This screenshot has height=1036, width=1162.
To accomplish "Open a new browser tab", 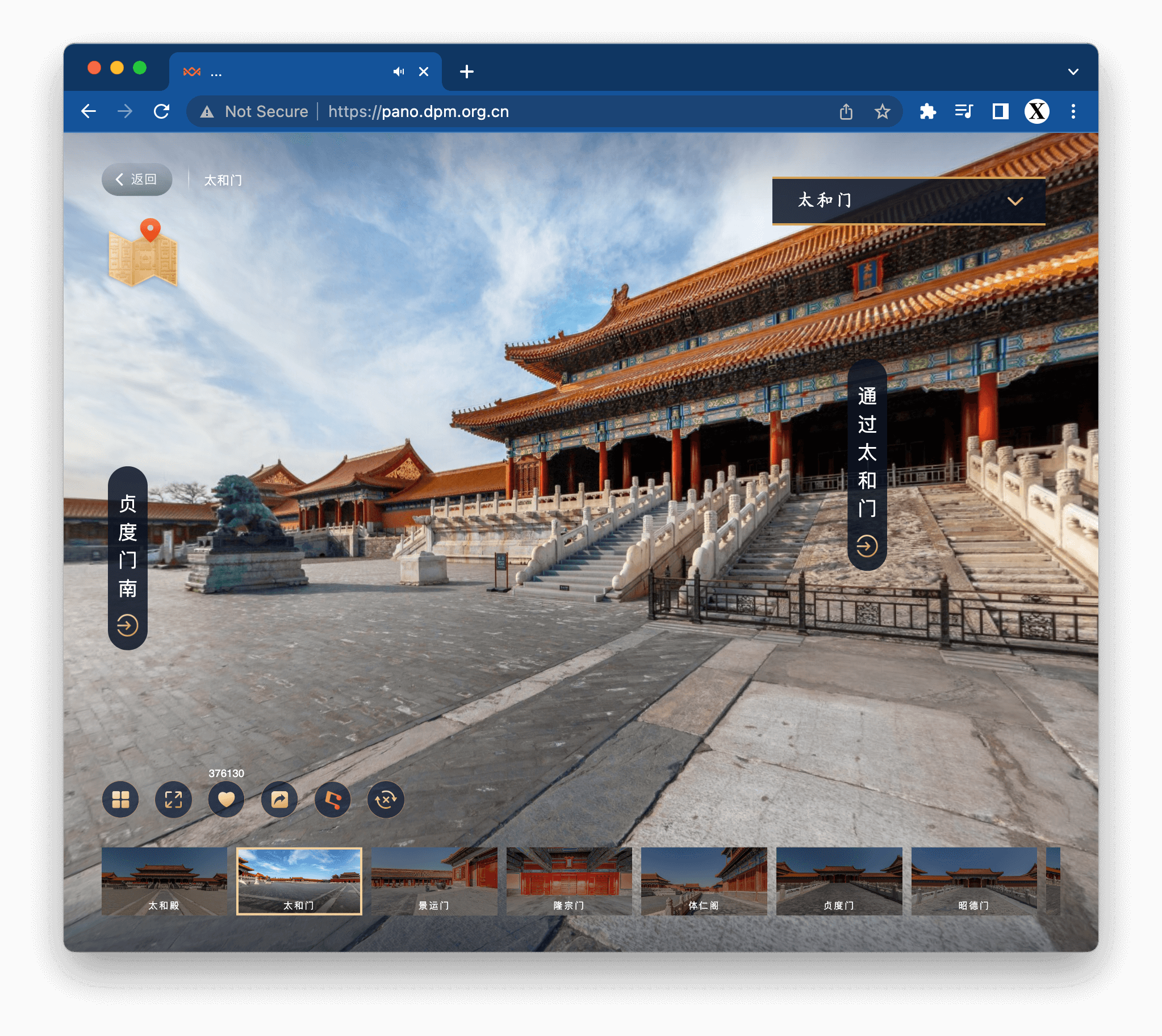I will coord(467,72).
